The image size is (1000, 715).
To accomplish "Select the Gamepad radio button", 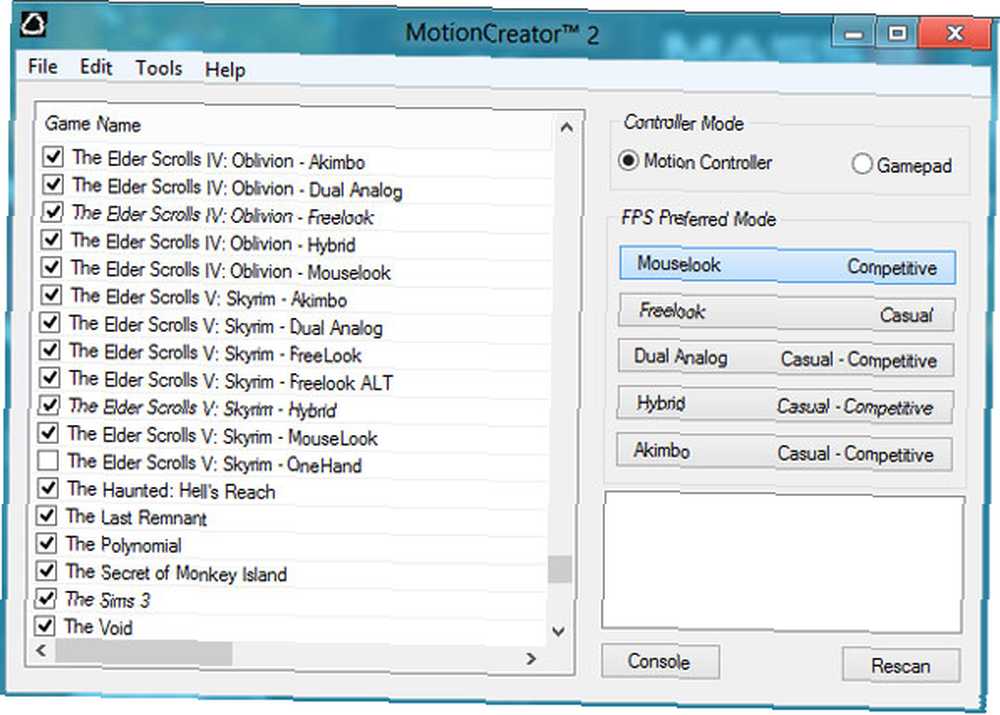I will pos(862,164).
